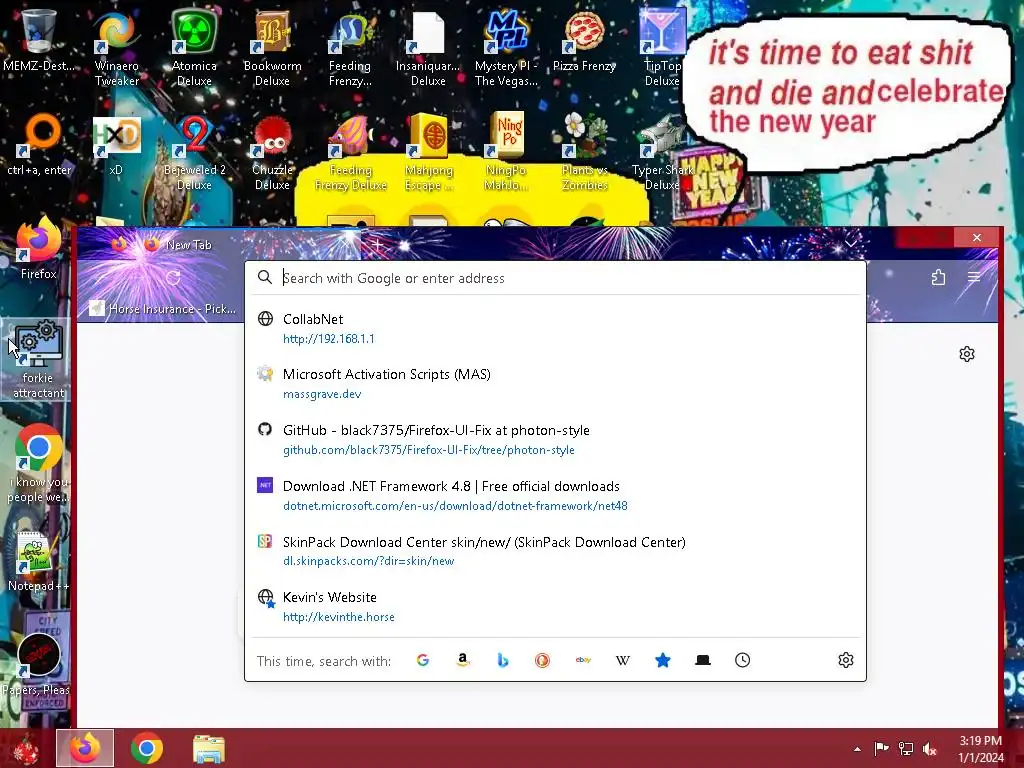Select the NingPo MahJong desktop shortcut

click(x=506, y=152)
